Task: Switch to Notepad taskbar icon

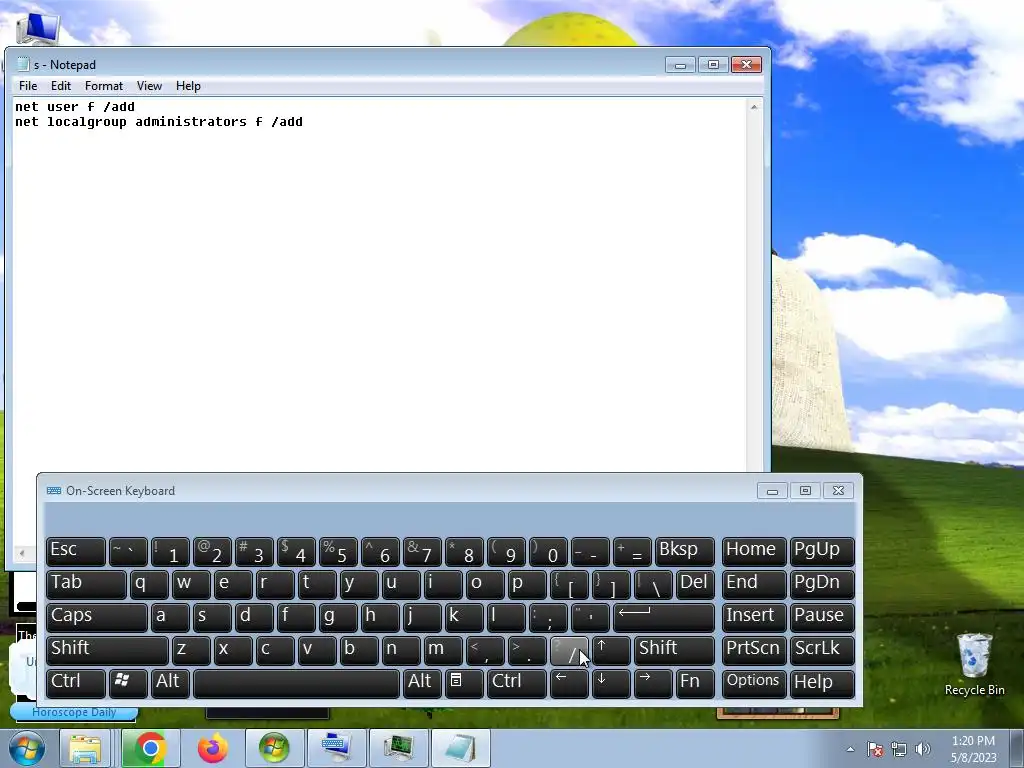Action: (x=460, y=748)
